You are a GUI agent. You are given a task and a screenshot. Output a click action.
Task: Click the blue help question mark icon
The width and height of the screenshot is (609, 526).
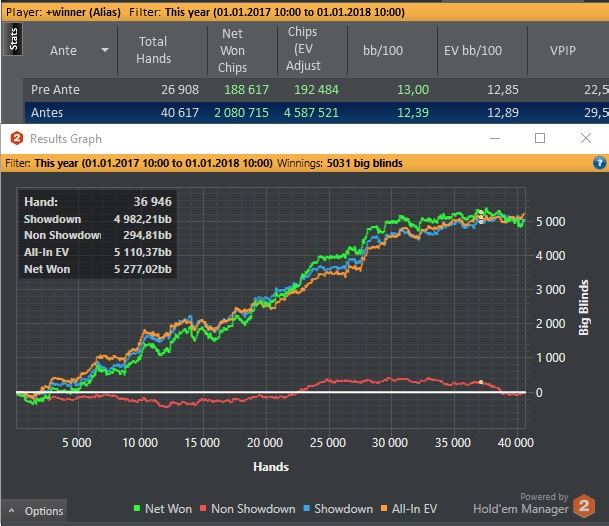598,162
